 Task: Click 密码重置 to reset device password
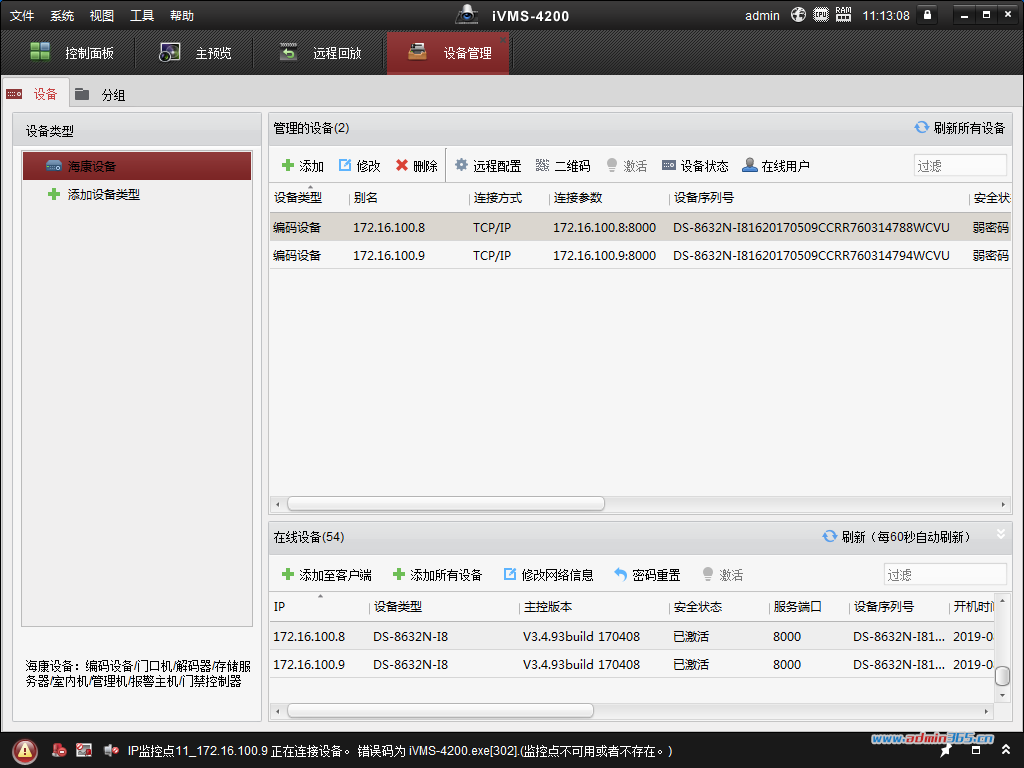pyautogui.click(x=647, y=575)
